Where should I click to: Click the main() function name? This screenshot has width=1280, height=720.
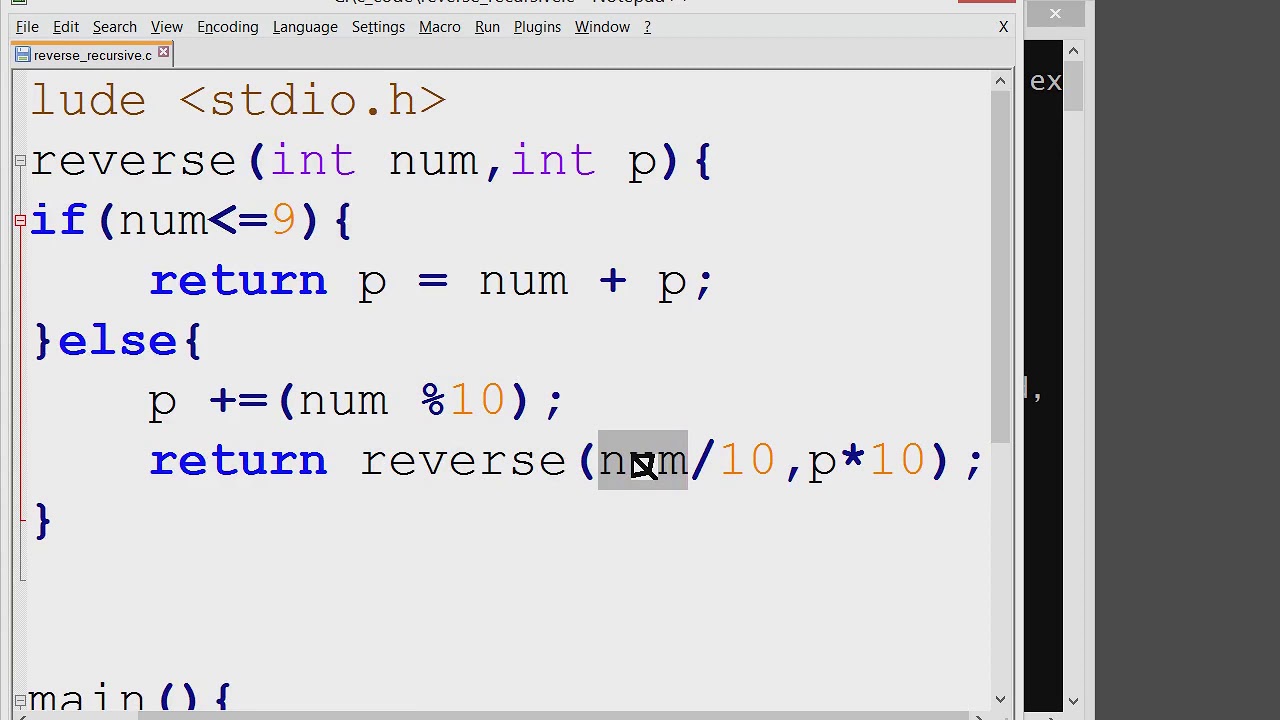tap(87, 698)
